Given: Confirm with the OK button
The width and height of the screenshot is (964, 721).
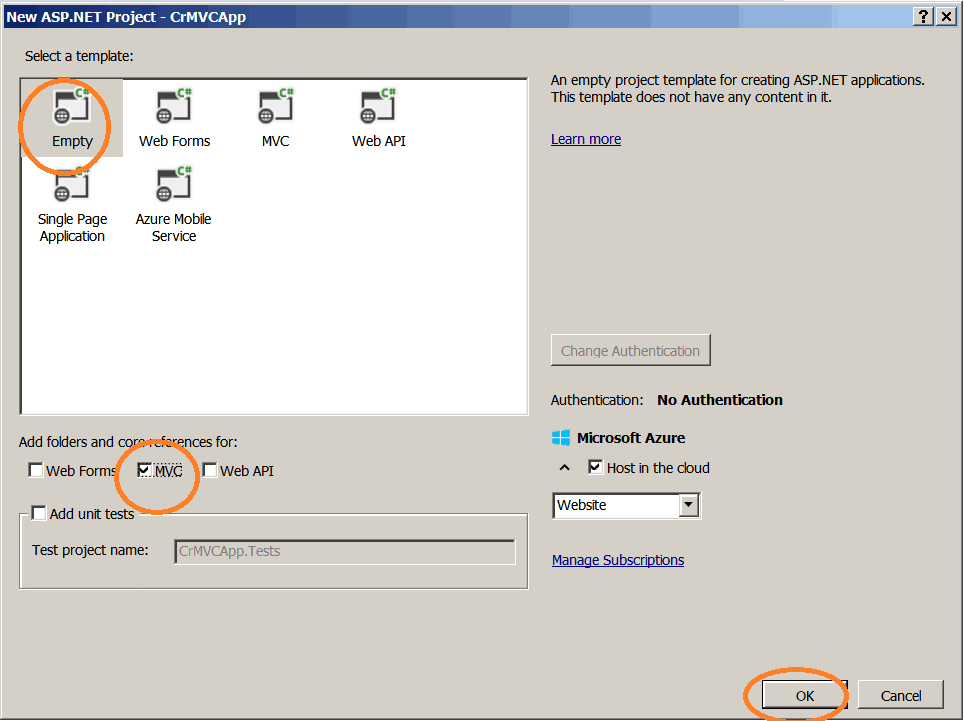Looking at the screenshot, I should pyautogui.click(x=805, y=695).
